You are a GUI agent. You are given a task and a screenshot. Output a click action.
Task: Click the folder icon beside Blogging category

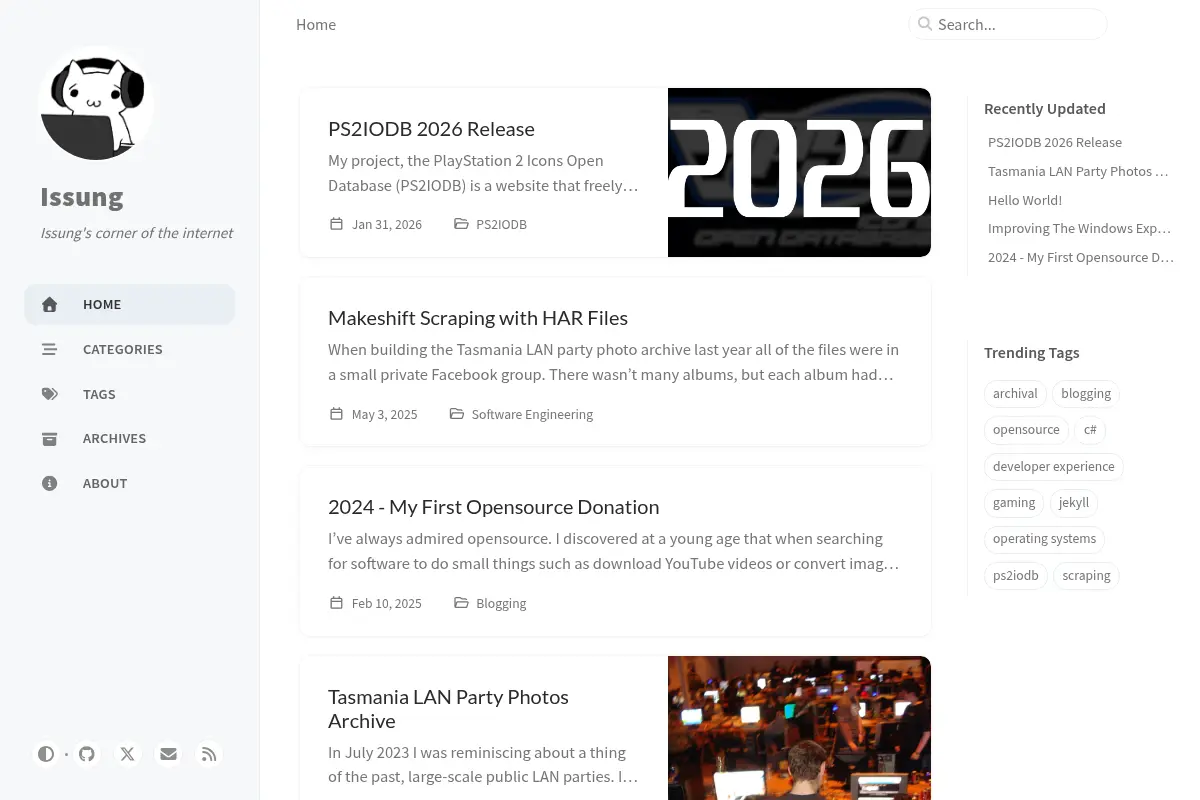click(x=461, y=603)
